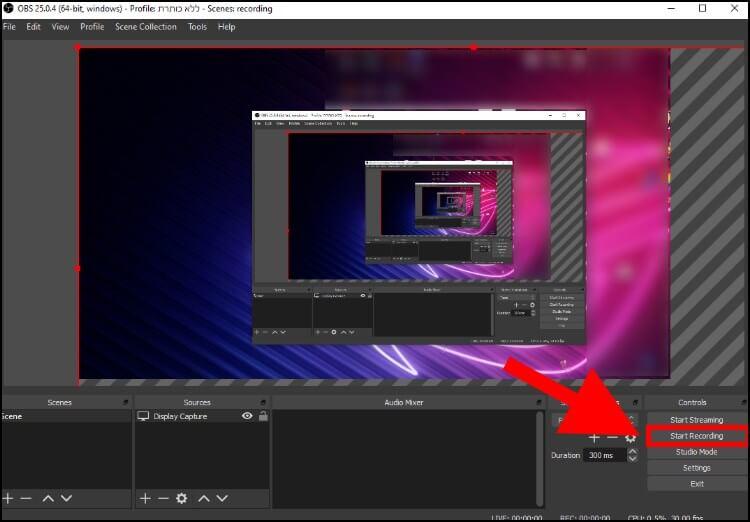Click Start Streaming button
The image size is (750, 522).
pyautogui.click(x=696, y=420)
